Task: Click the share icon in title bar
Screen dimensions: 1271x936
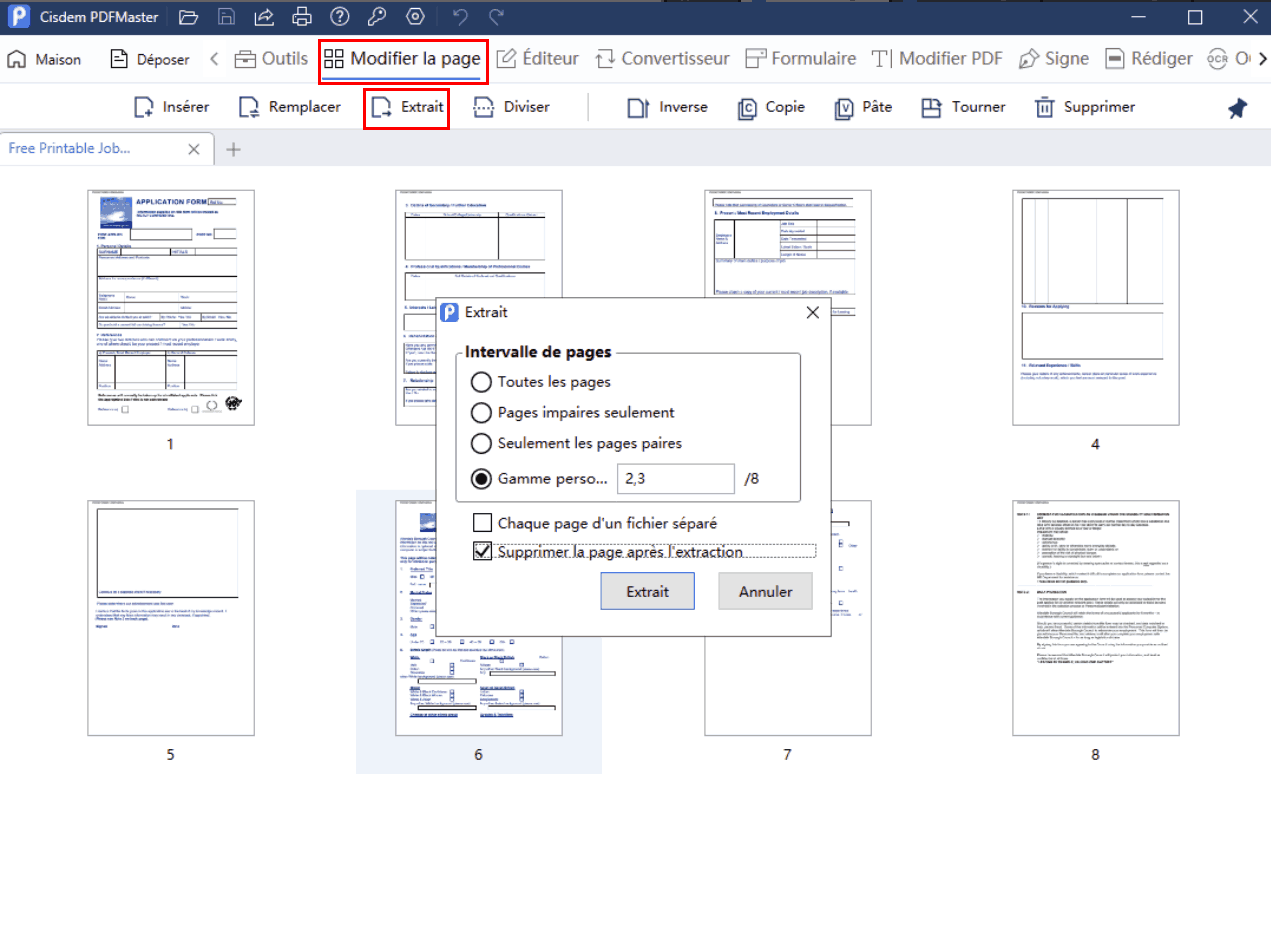Action: [x=264, y=16]
